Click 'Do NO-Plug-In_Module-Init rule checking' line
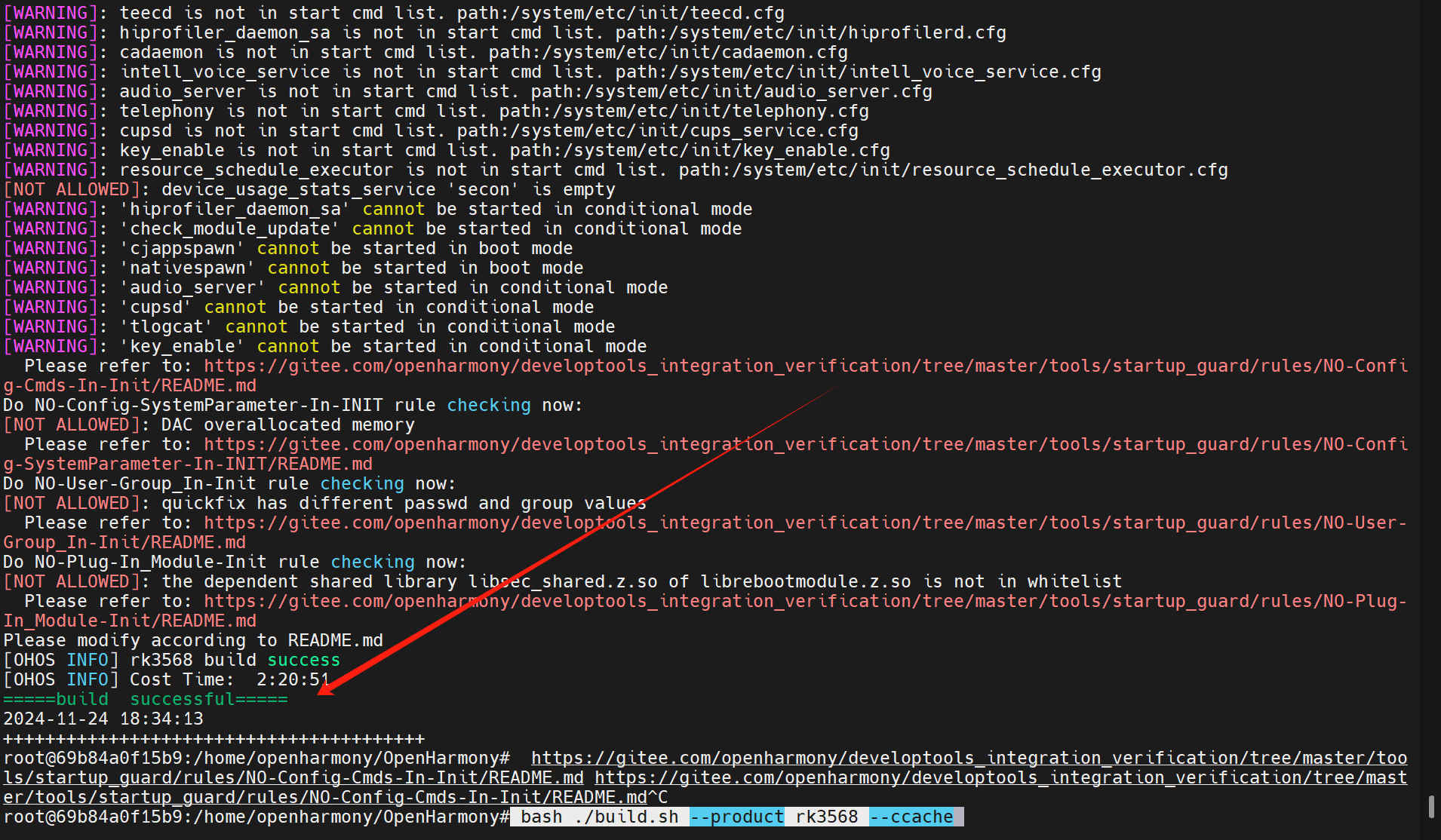The image size is (1441, 840). point(235,563)
